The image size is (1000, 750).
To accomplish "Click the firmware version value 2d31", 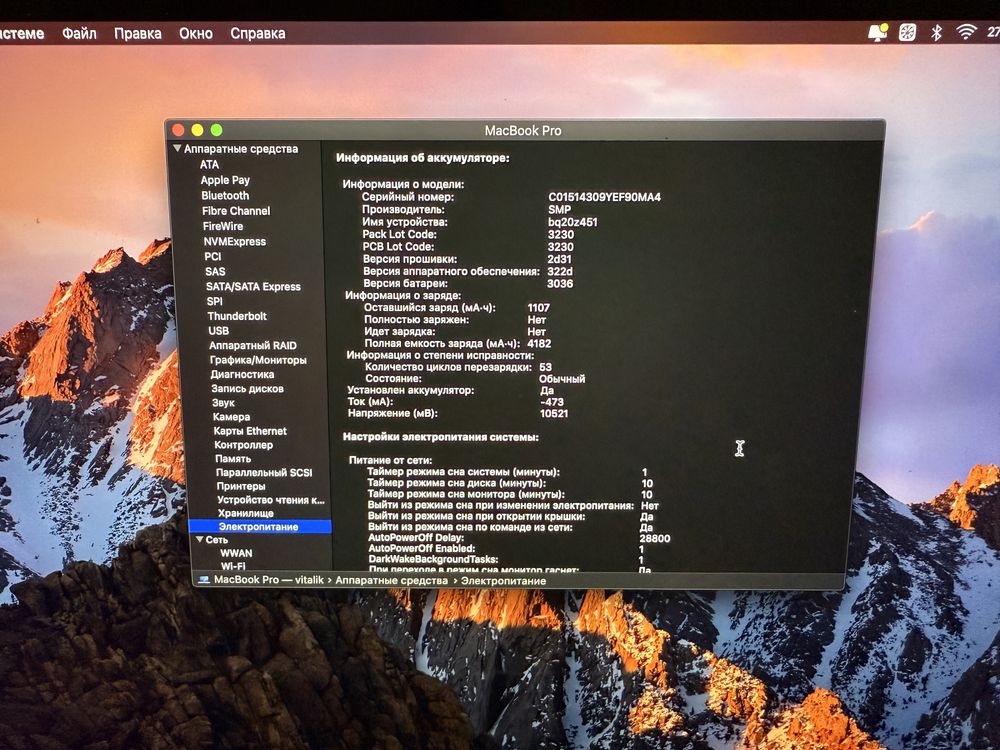I will 559,259.
